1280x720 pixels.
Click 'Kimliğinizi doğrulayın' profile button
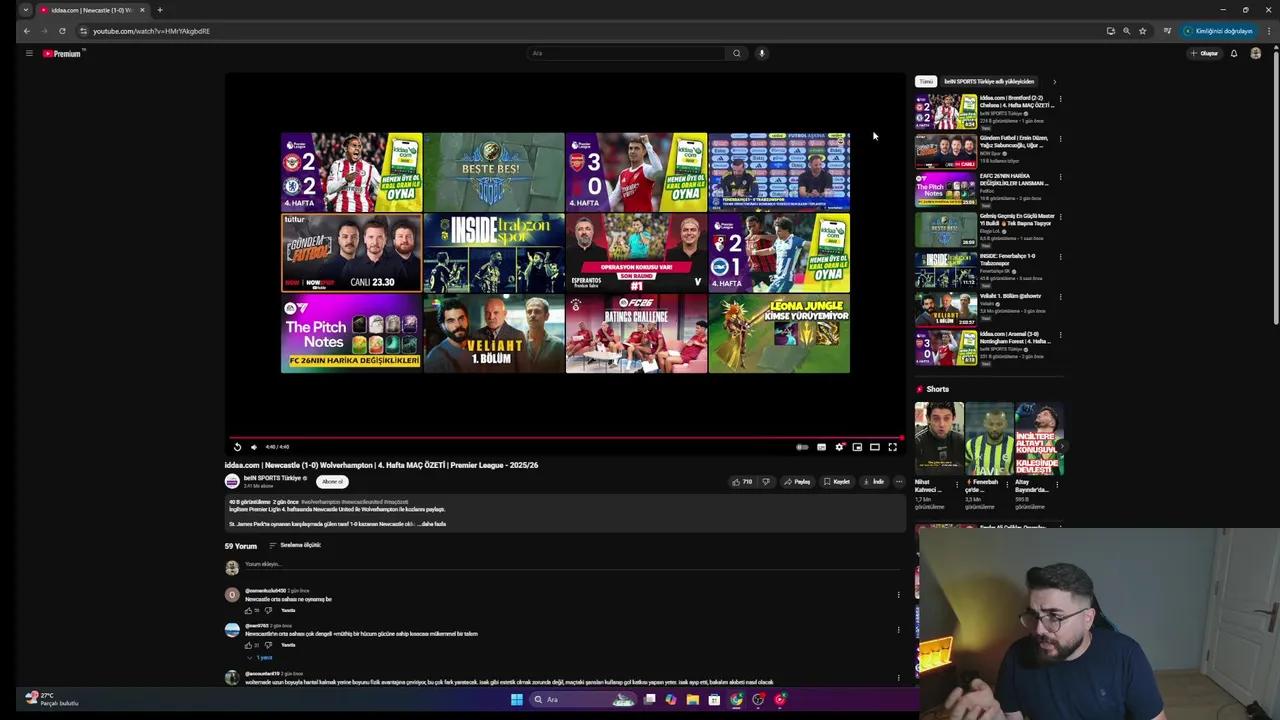(1218, 31)
